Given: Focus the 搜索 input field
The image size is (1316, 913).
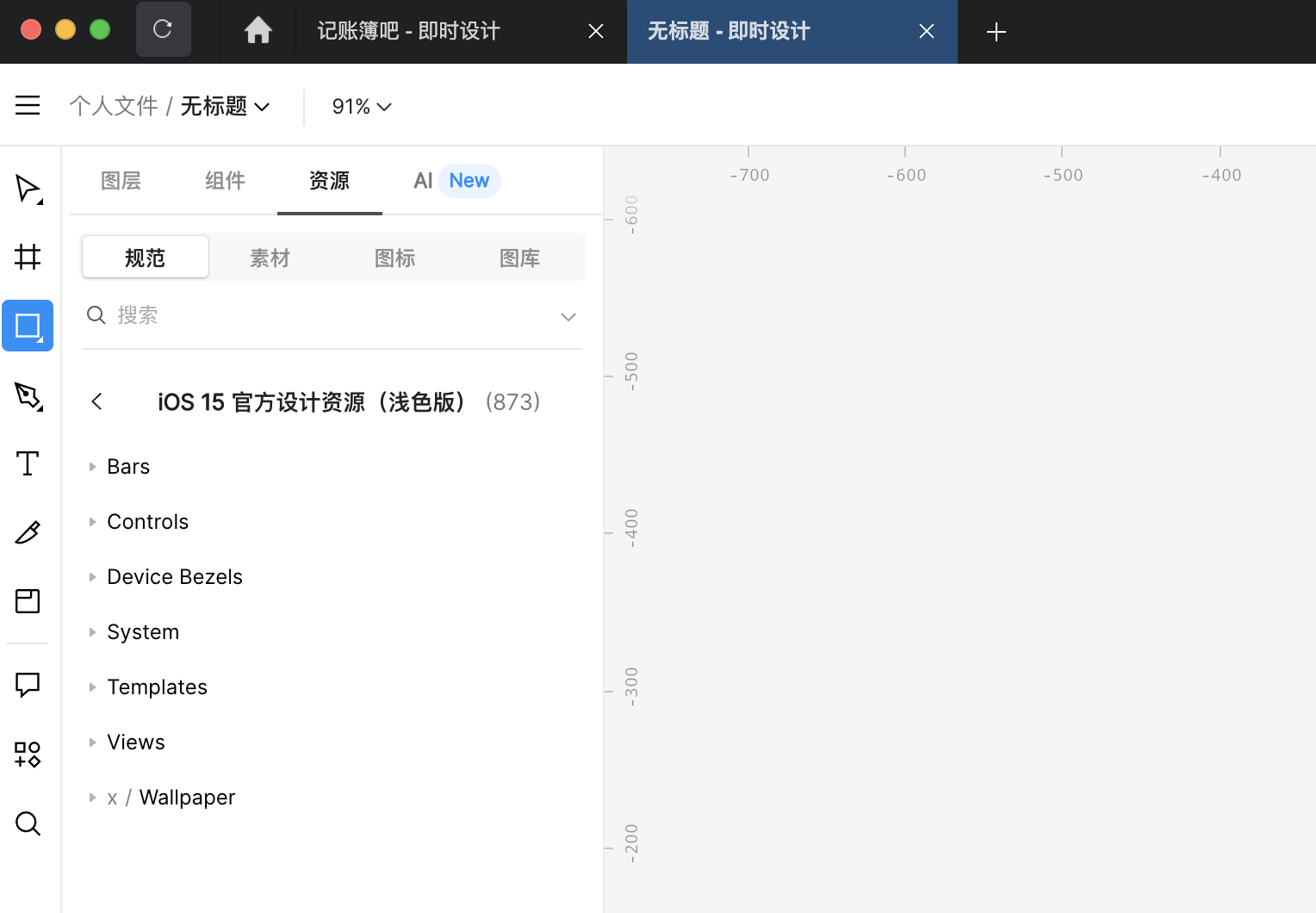Looking at the screenshot, I should point(332,315).
